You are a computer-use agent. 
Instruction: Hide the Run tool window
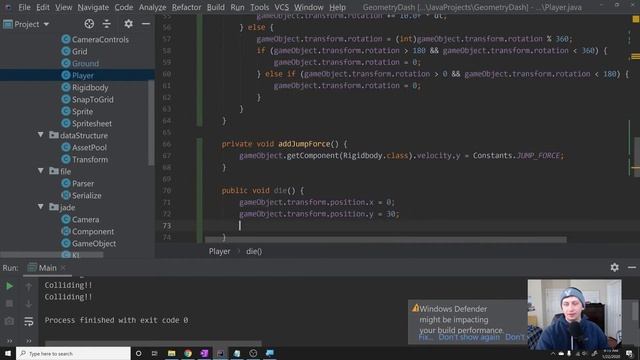tap(632, 267)
